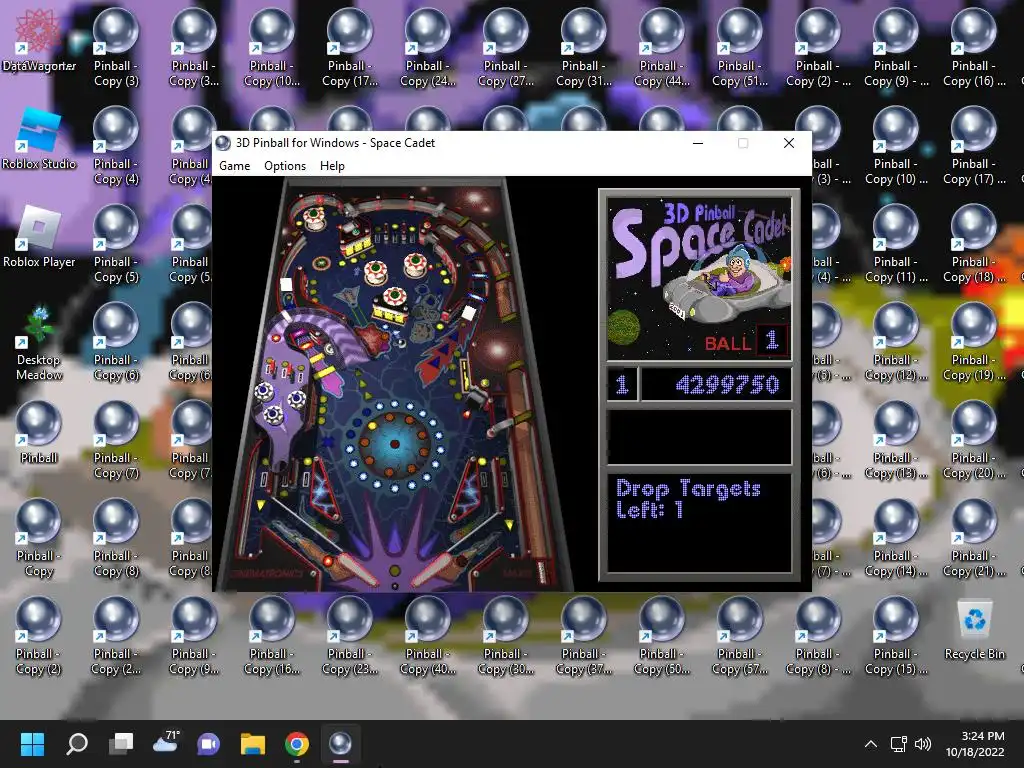Open network settings from the tray
The height and width of the screenshot is (768, 1024).
tap(899, 744)
